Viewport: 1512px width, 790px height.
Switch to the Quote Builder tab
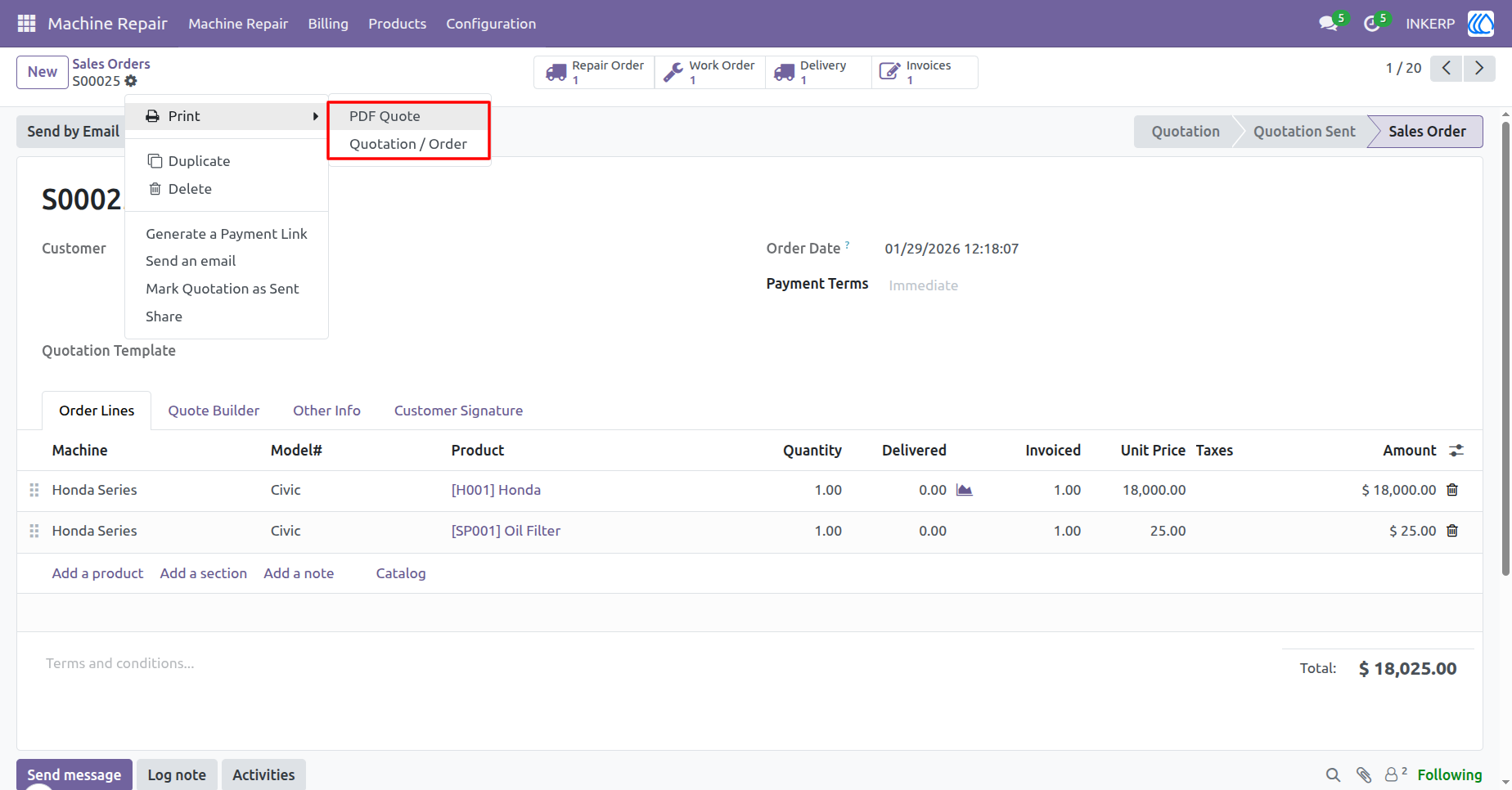tap(214, 411)
